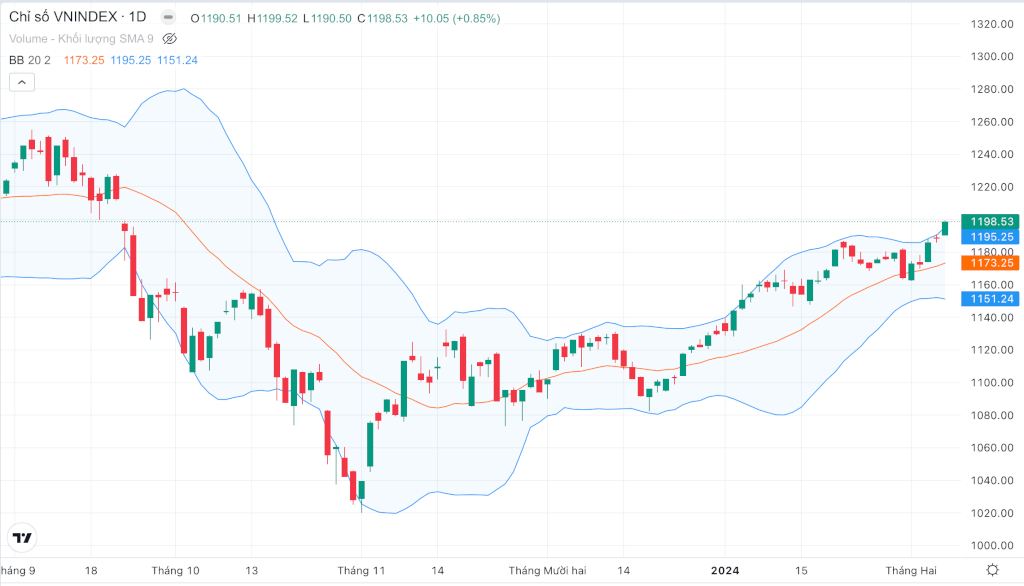Click the 1240.00 price axis label
This screenshot has width=1024, height=586.
[x=992, y=154]
